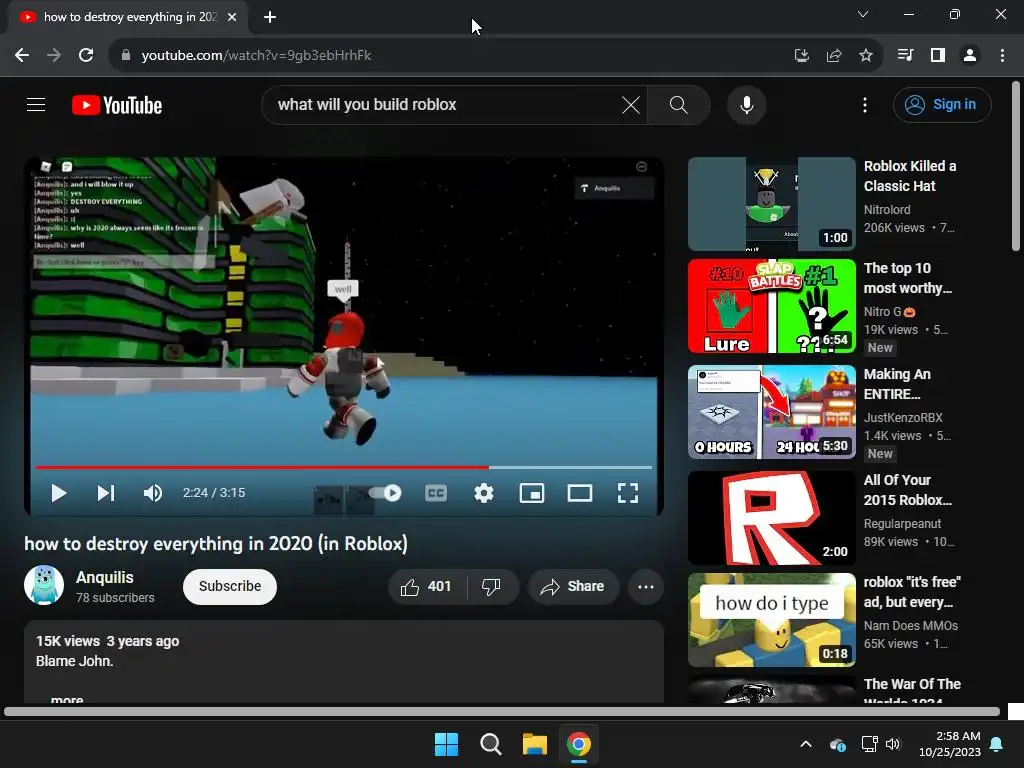Click the Sign in button
The image size is (1024, 768).
[942, 104]
